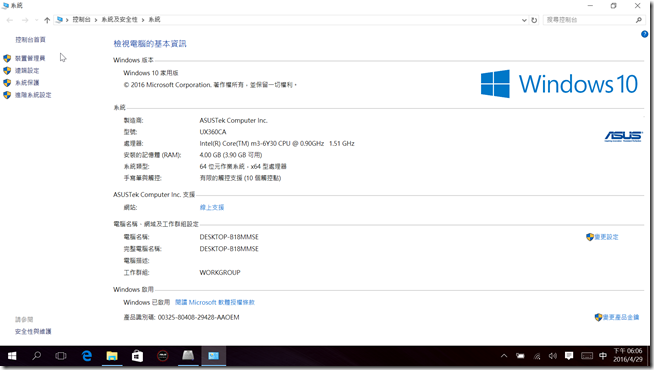Show hidden tray icons chevron
Image resolution: width=654 pixels, height=370 pixels.
504,356
